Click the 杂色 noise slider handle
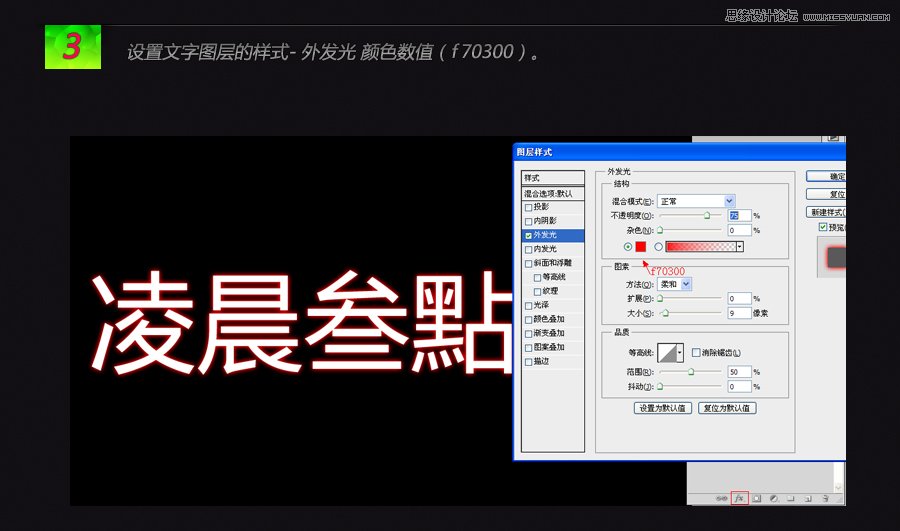The width and height of the screenshot is (900, 531). pyautogui.click(x=660, y=230)
